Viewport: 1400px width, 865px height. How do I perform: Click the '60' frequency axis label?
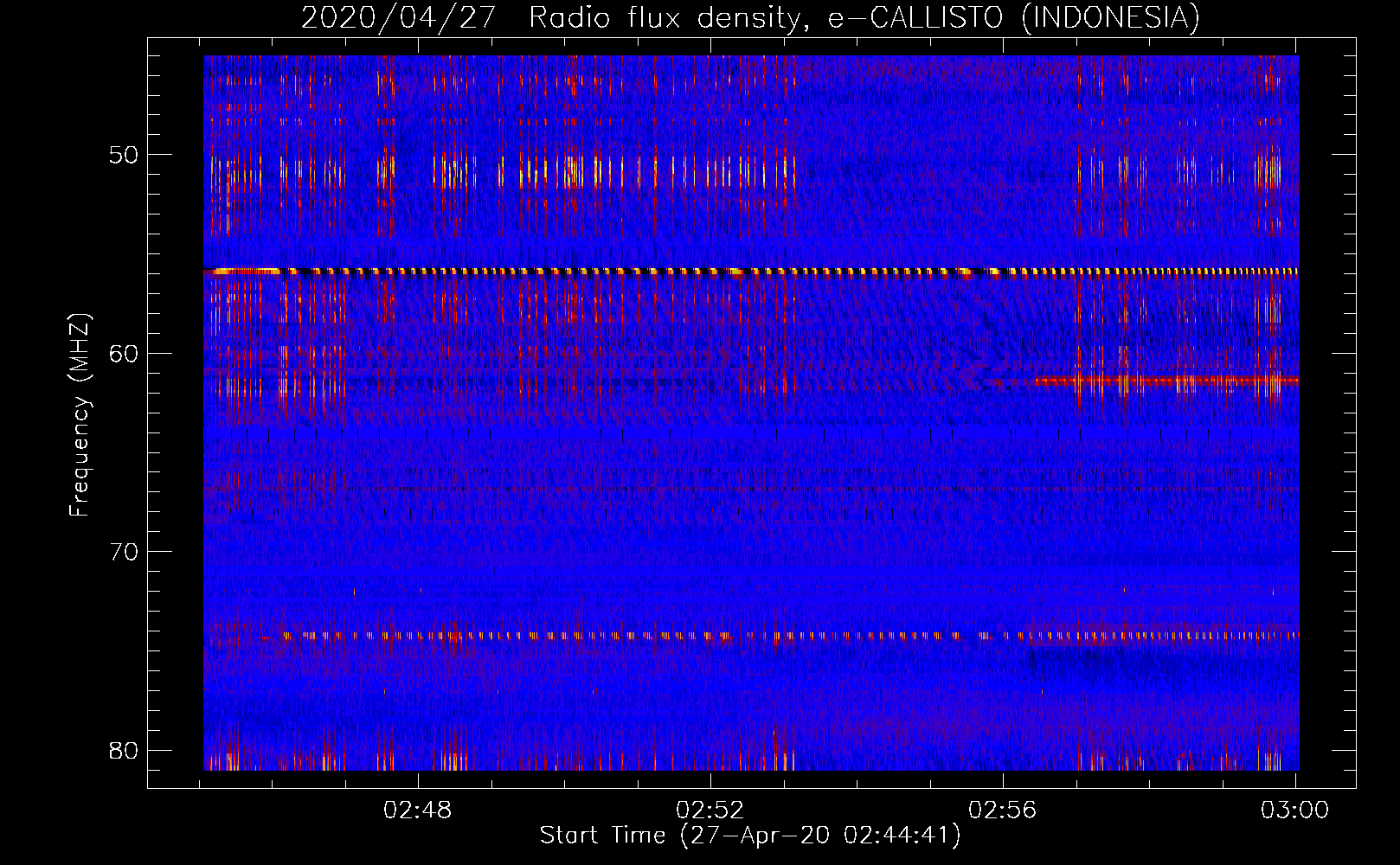coord(124,354)
